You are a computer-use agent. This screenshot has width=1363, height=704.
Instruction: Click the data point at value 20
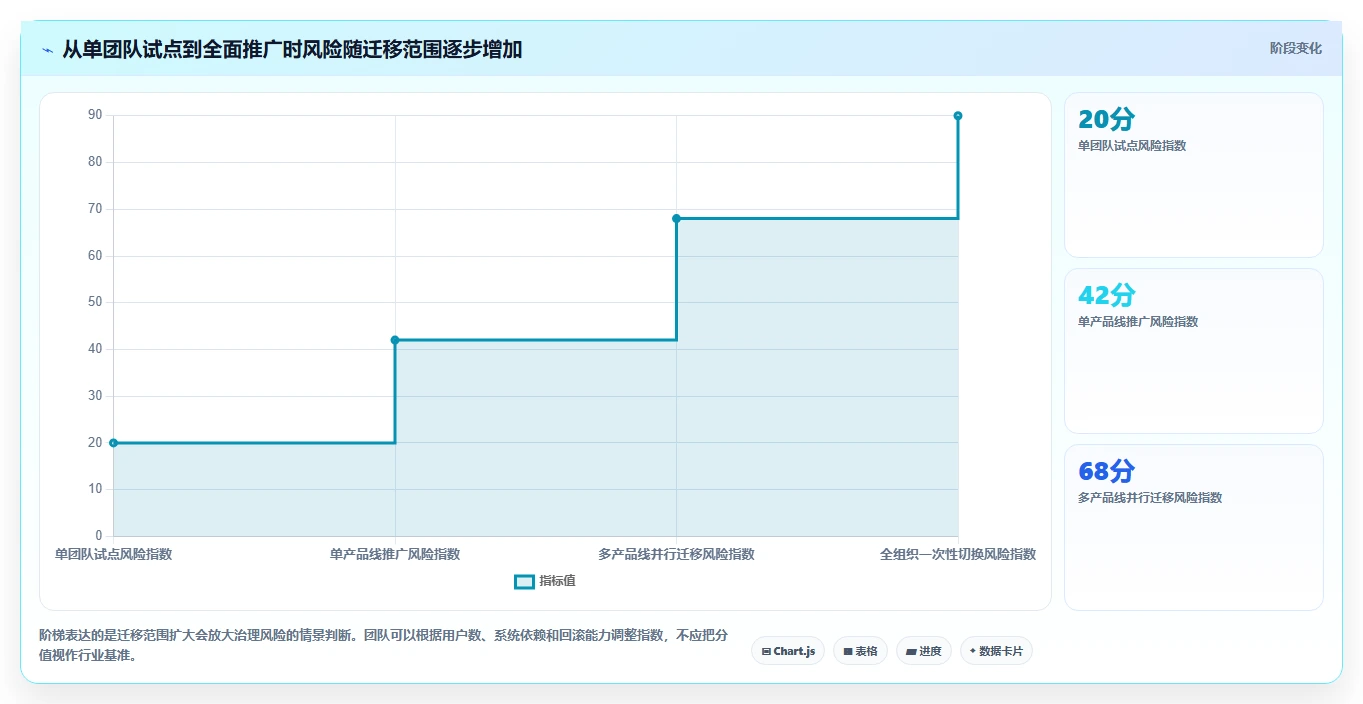click(x=113, y=443)
